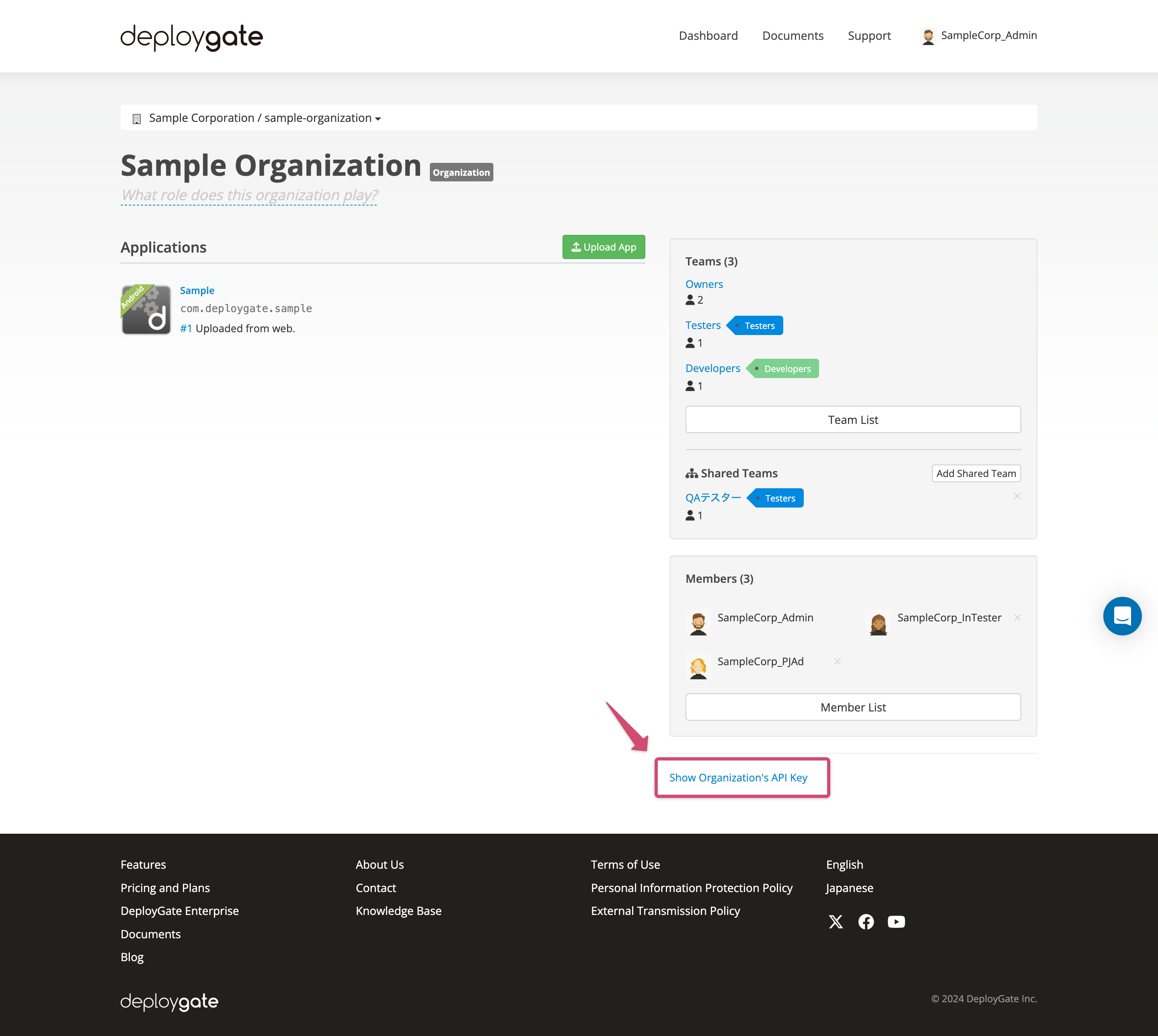Click the SampleCorp_Admin avatar in the header
The image size is (1158, 1036).
929,35
